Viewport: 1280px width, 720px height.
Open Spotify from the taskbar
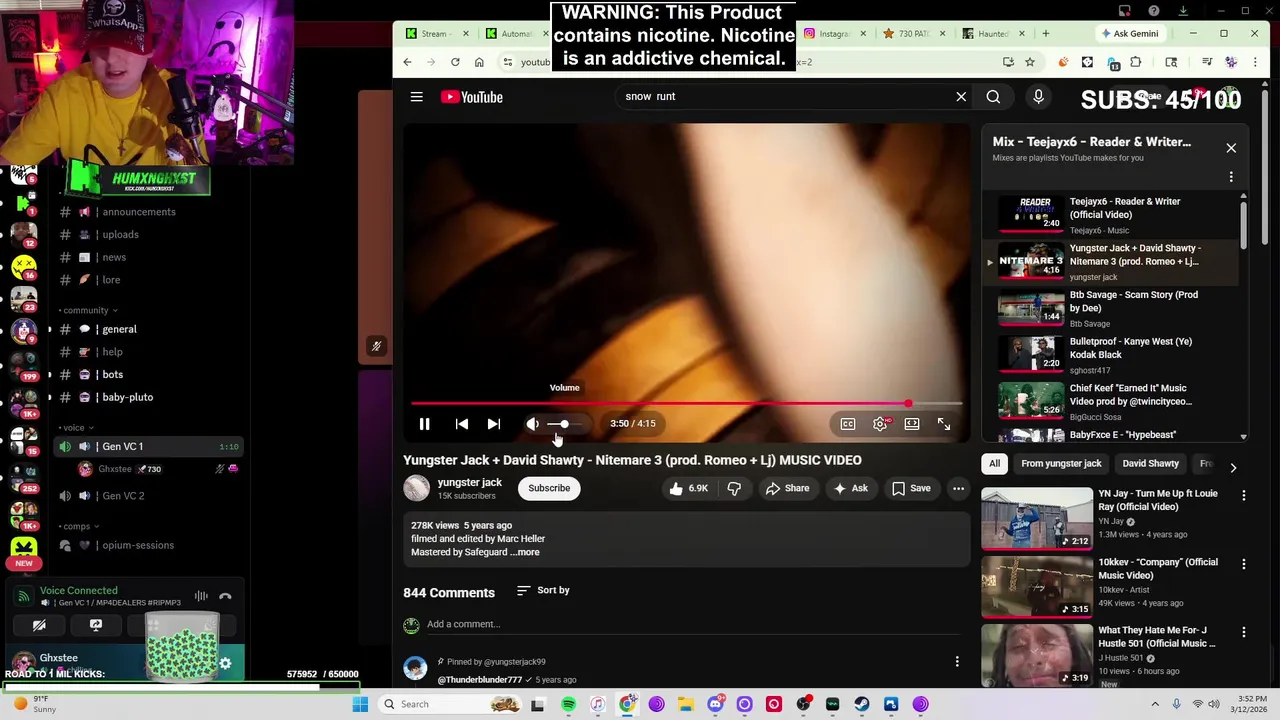(568, 704)
